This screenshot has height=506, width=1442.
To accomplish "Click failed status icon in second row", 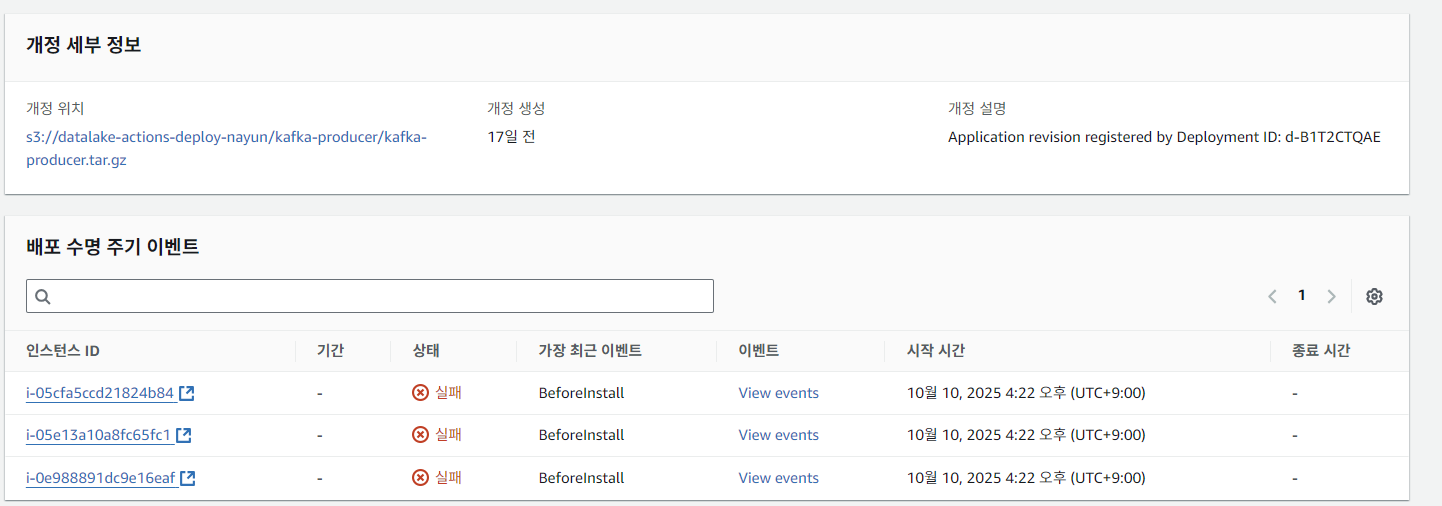I will click(x=420, y=435).
